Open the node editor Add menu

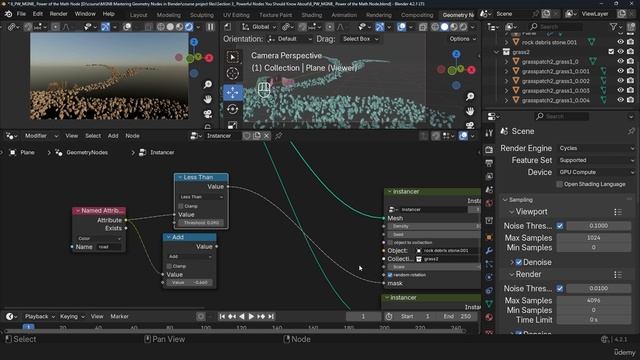113,136
